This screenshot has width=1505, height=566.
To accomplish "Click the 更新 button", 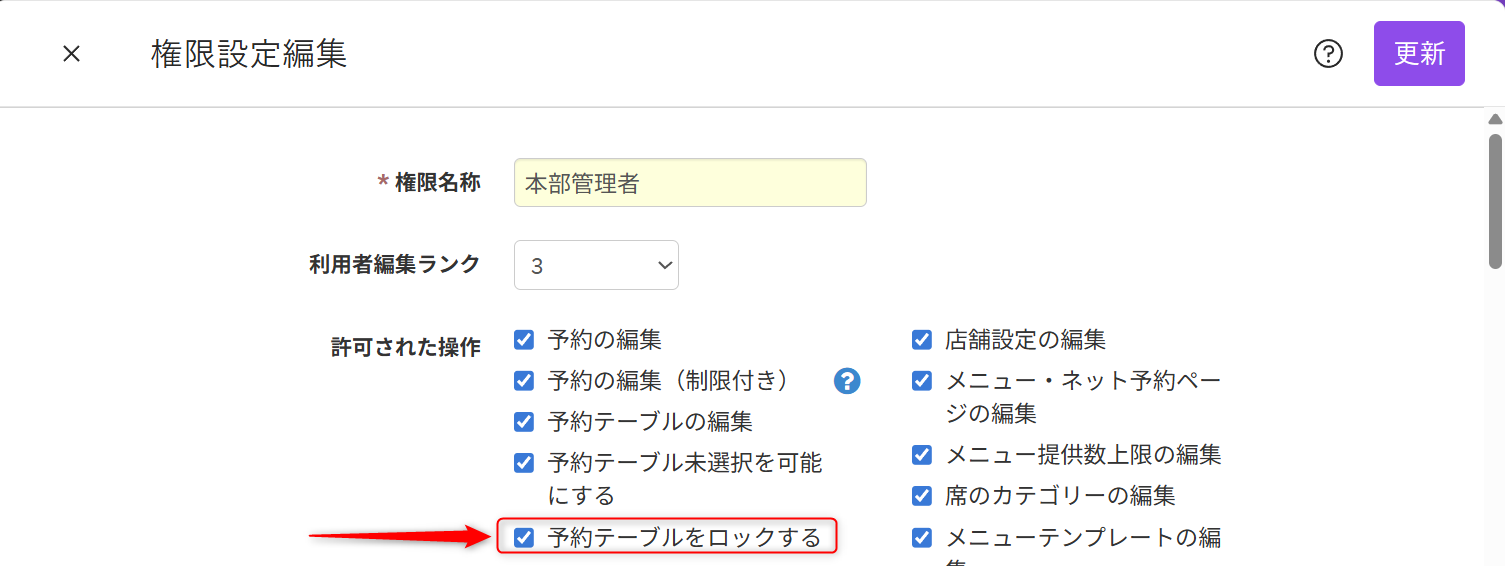I will (1419, 54).
